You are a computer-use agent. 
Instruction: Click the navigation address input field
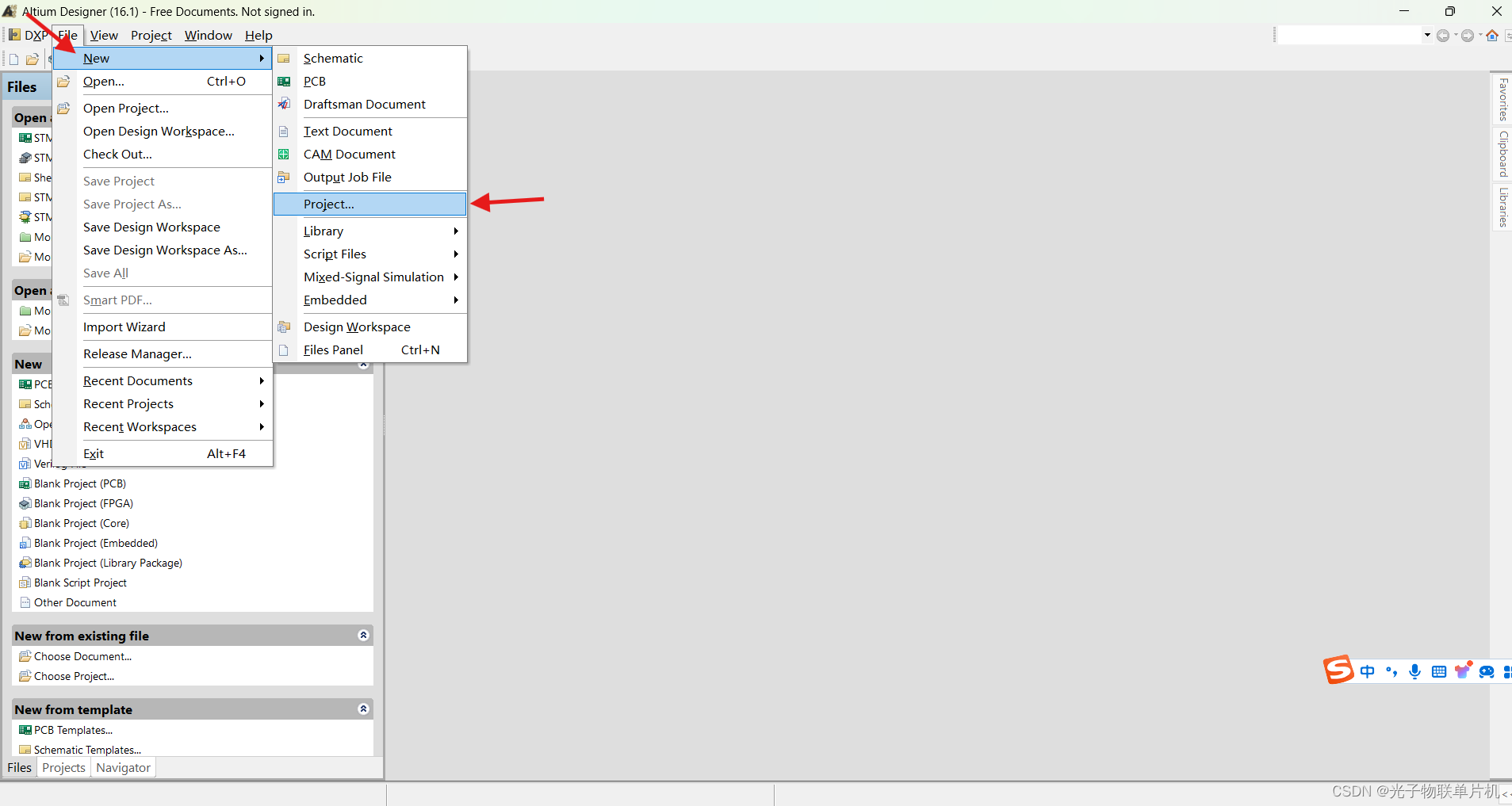(x=1349, y=36)
